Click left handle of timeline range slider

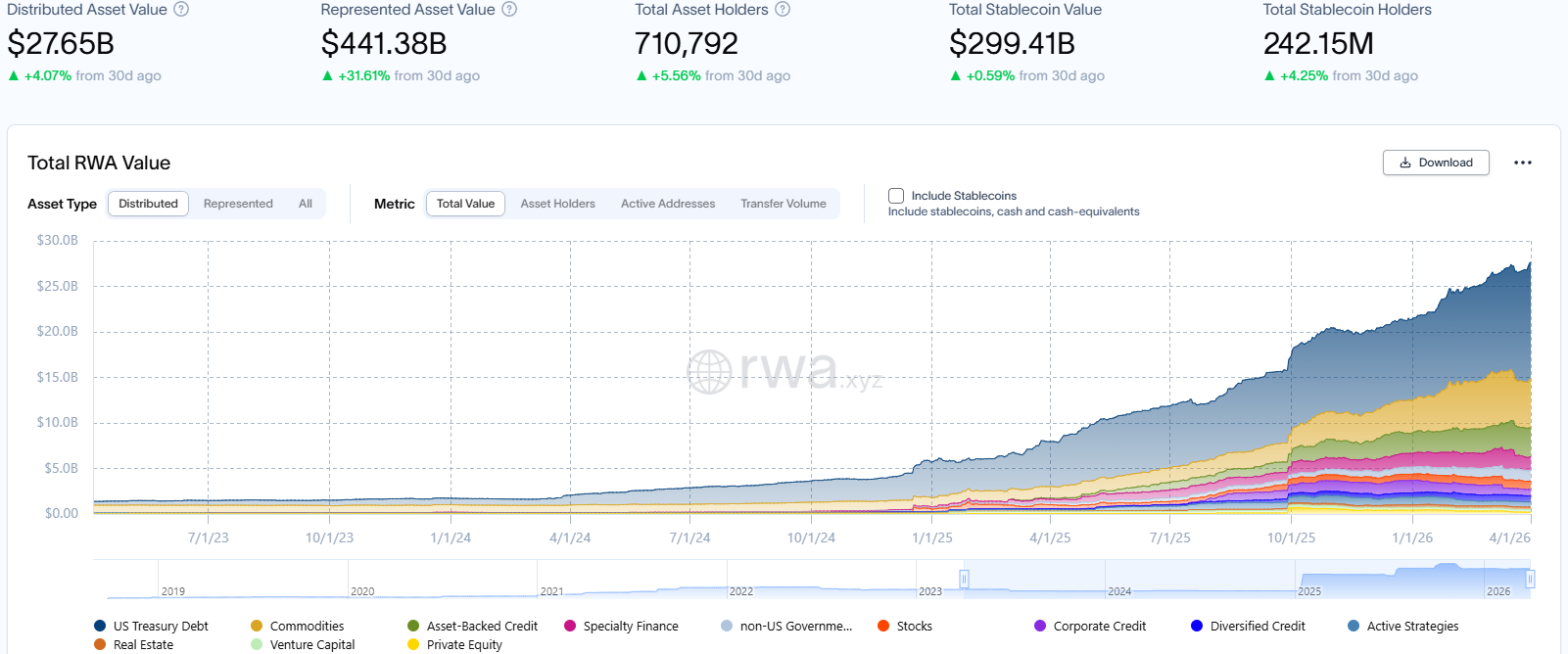964,580
